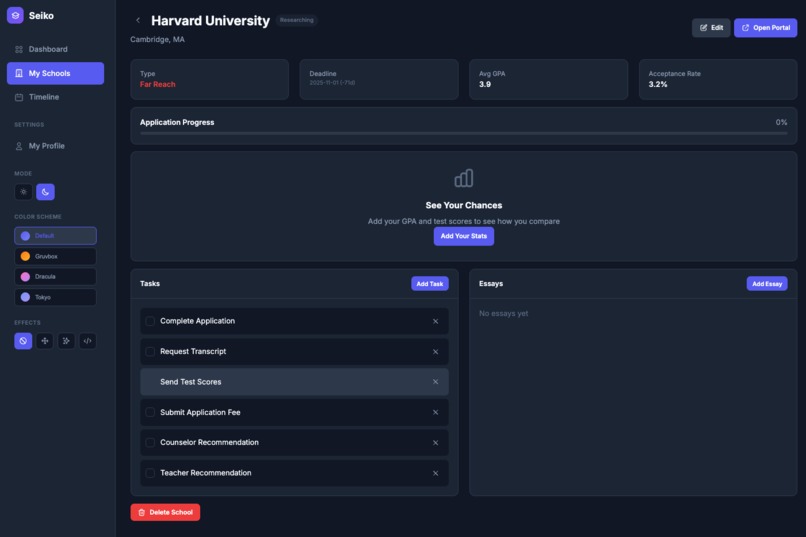Screen dimensions: 806x537
Task: Click the Delete School button
Action: click(x=165, y=512)
